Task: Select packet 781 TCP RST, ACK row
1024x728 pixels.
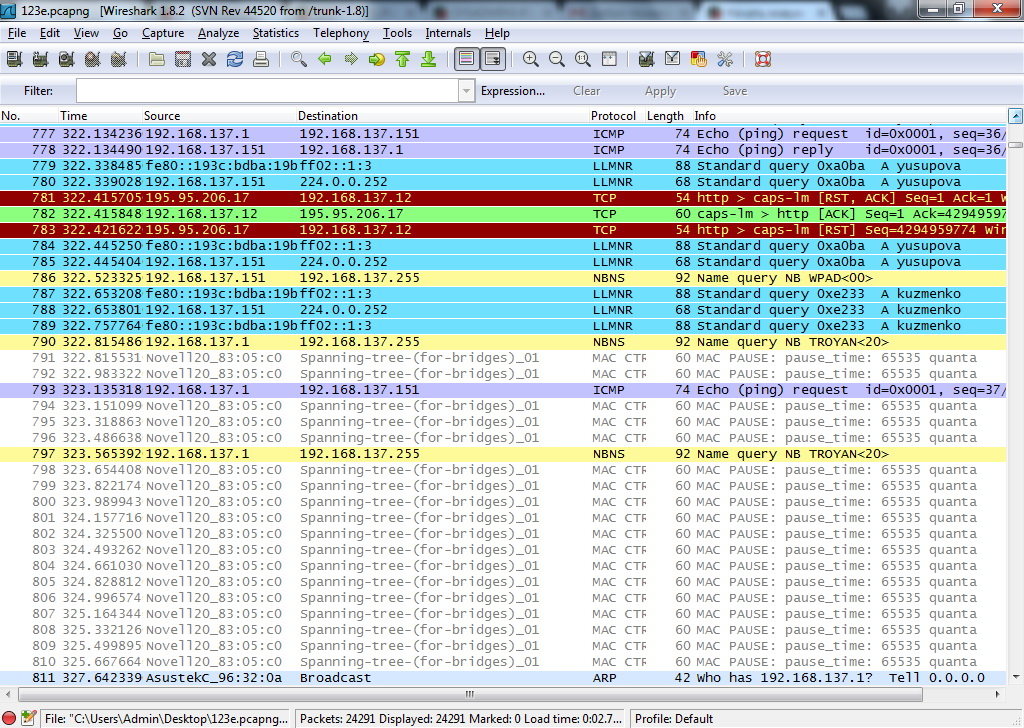Action: [503, 198]
